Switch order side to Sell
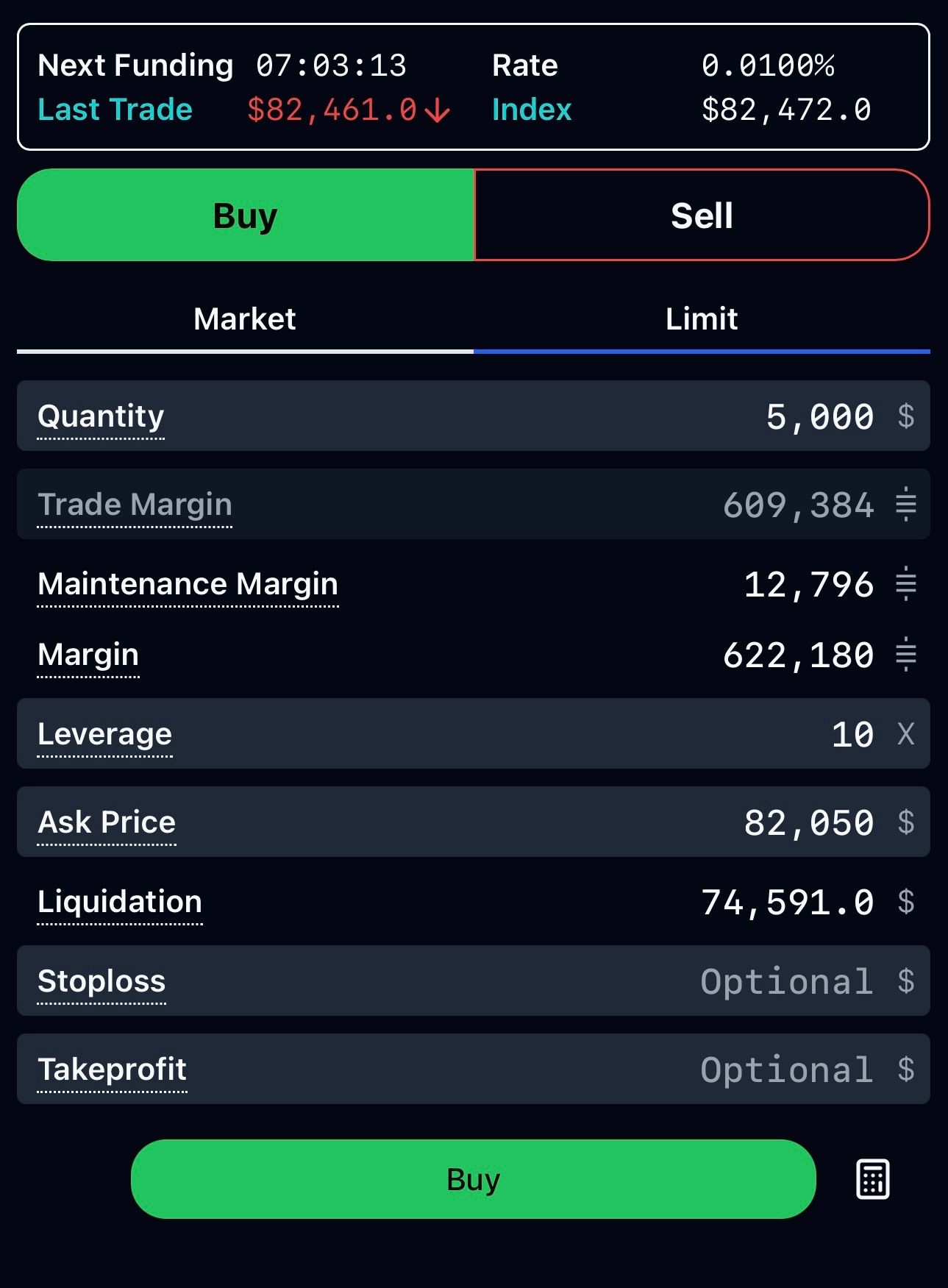This screenshot has width=948, height=1288. [x=702, y=216]
